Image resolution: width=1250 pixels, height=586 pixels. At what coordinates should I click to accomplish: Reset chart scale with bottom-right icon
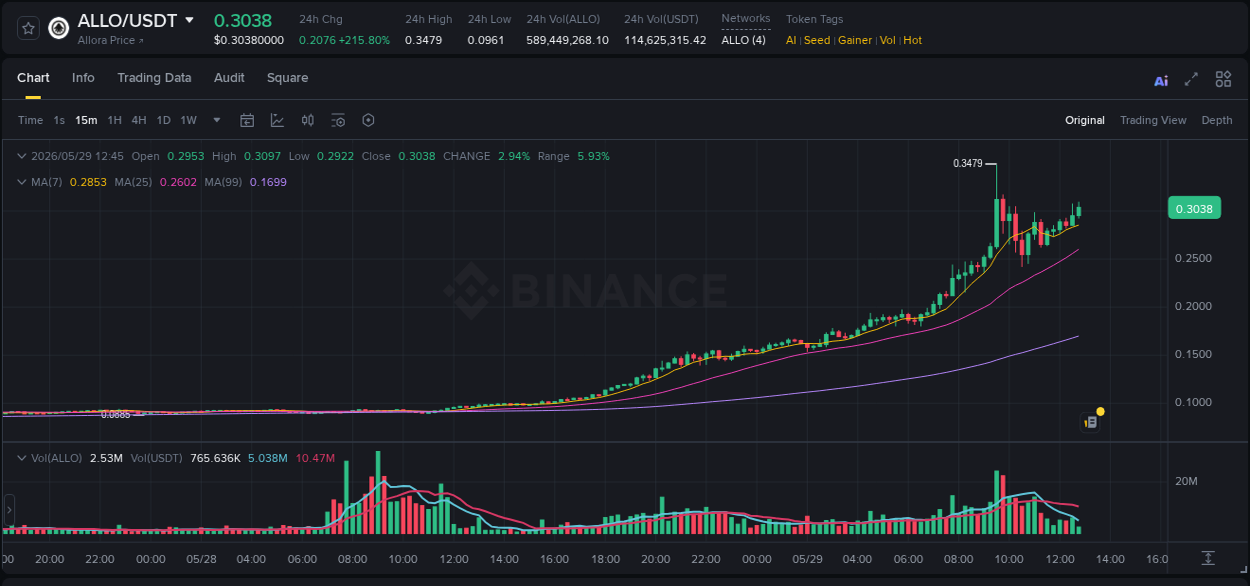tap(1208, 557)
